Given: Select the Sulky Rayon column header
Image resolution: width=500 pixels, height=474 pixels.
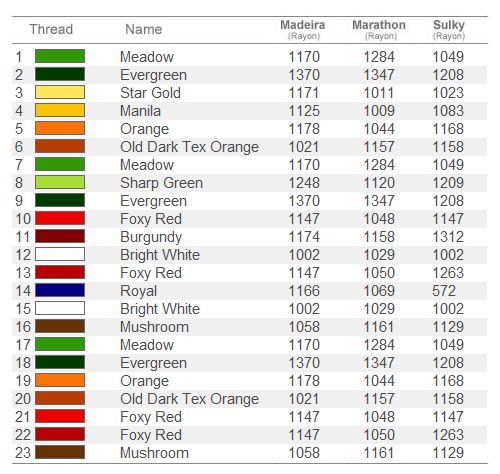Looking at the screenshot, I should click(x=449, y=30).
